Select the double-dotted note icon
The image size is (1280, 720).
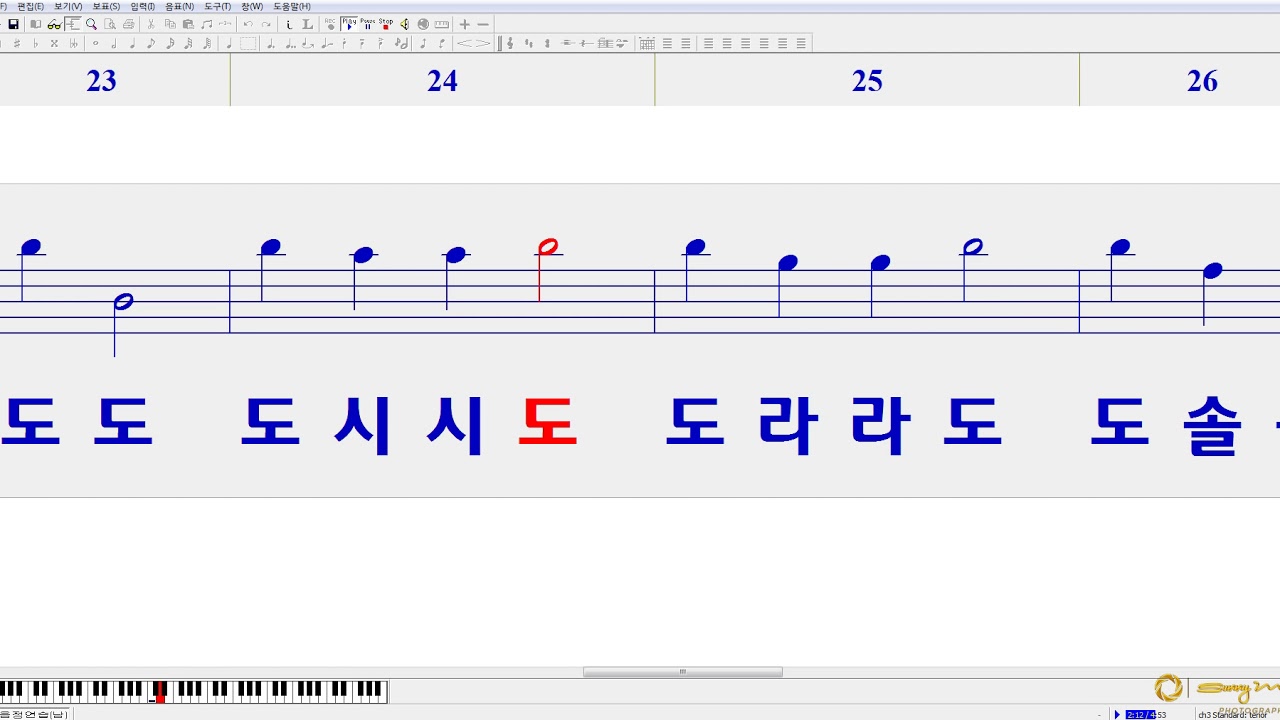point(290,43)
